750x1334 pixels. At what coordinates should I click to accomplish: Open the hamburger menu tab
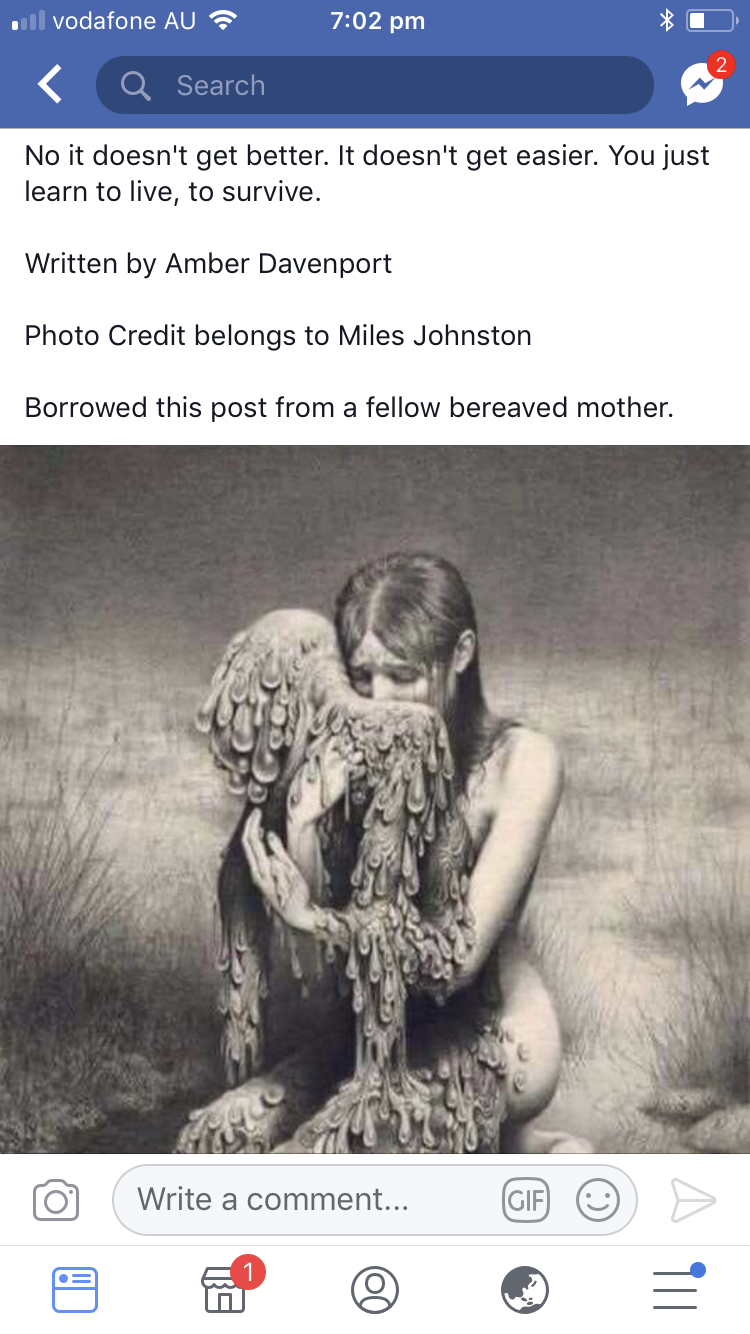676,1288
